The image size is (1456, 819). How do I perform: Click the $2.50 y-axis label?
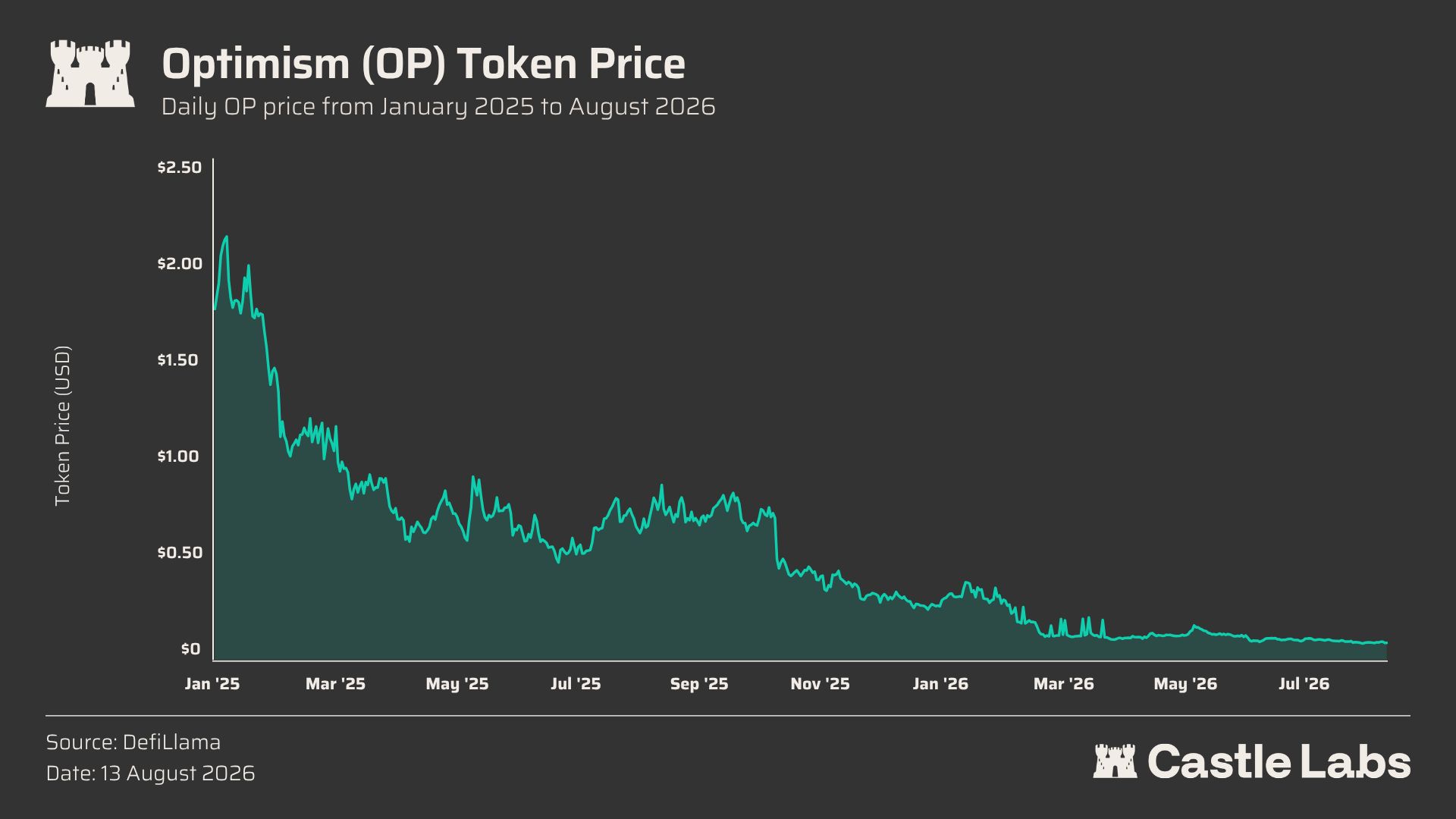coord(180,167)
